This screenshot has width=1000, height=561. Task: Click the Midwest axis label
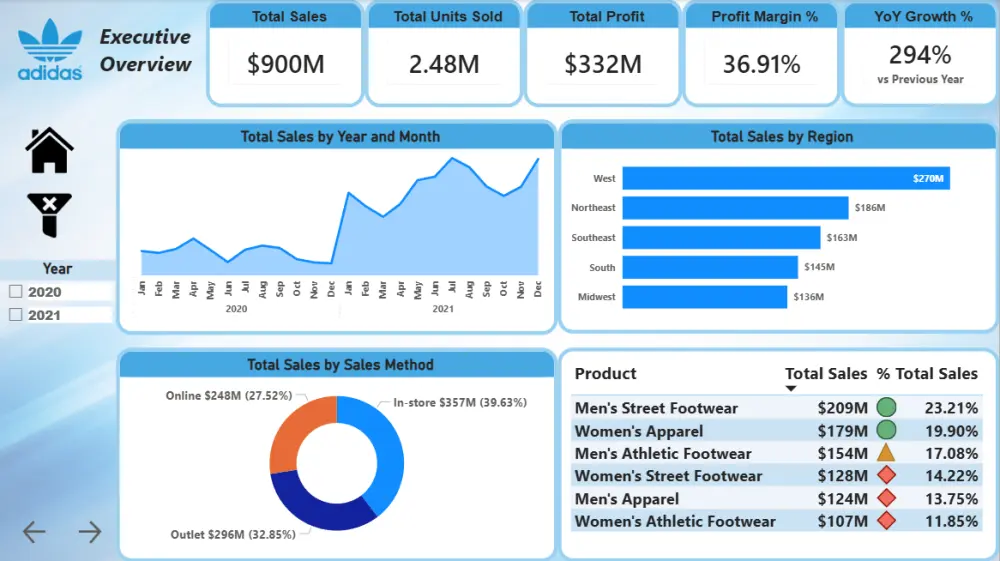coord(596,297)
